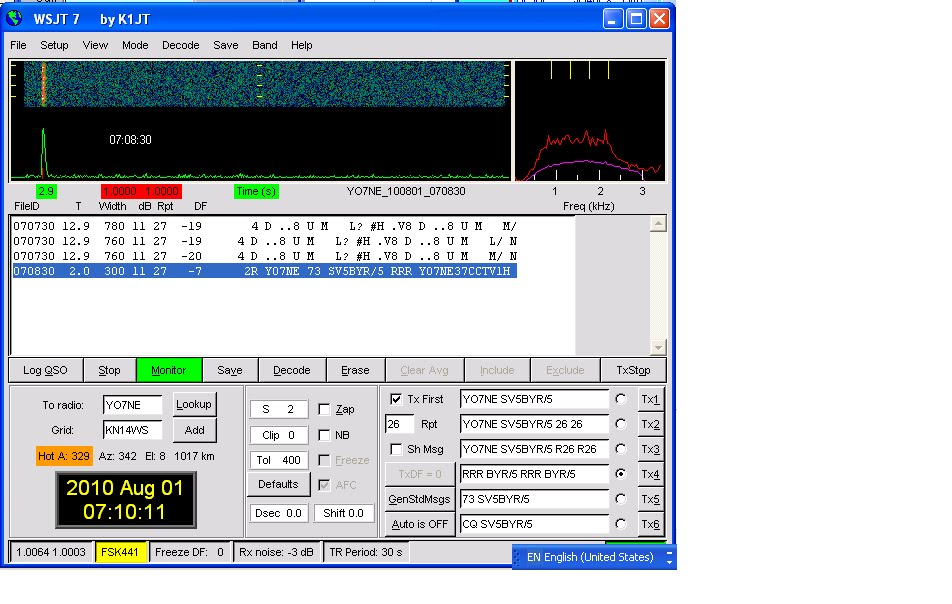The image size is (952, 604).
Task: Click the Tx1 message field YO7NE SV5BYR/5
Action: tap(534, 399)
